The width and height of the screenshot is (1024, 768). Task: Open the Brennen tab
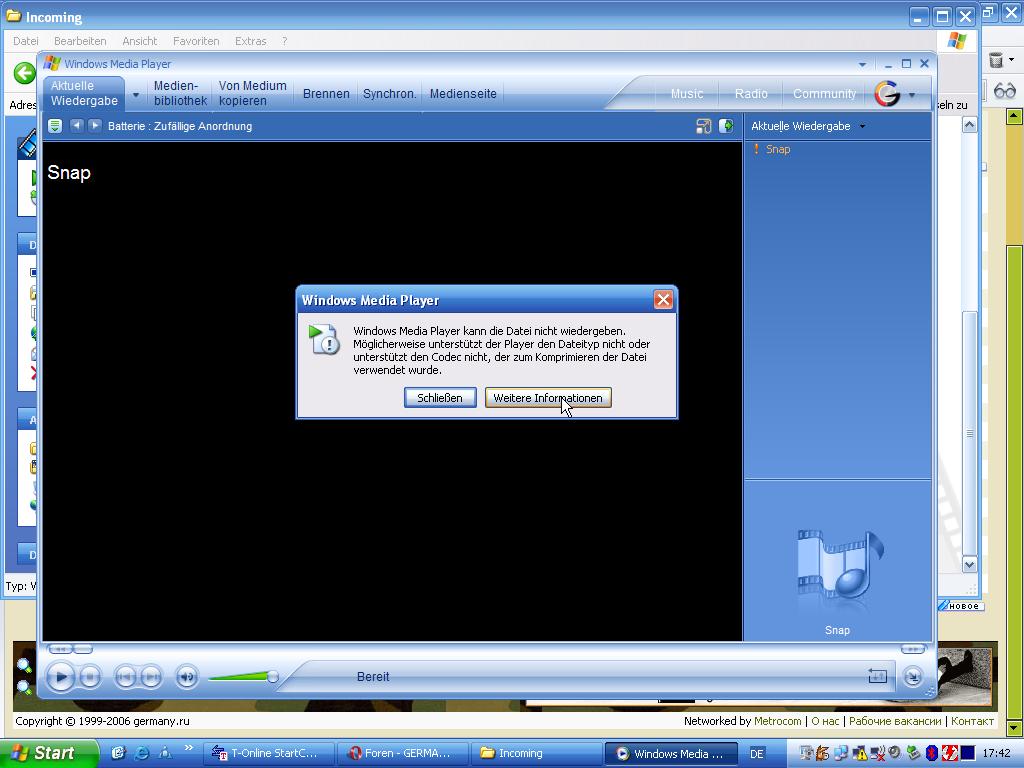[326, 93]
